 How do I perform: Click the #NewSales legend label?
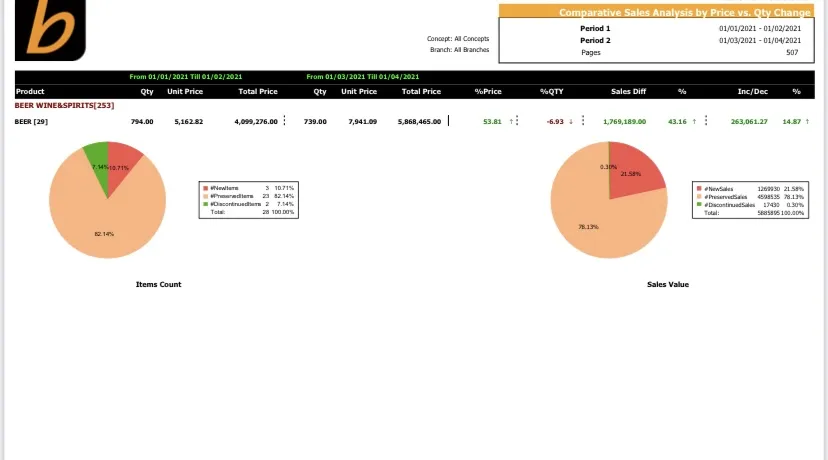pos(719,189)
